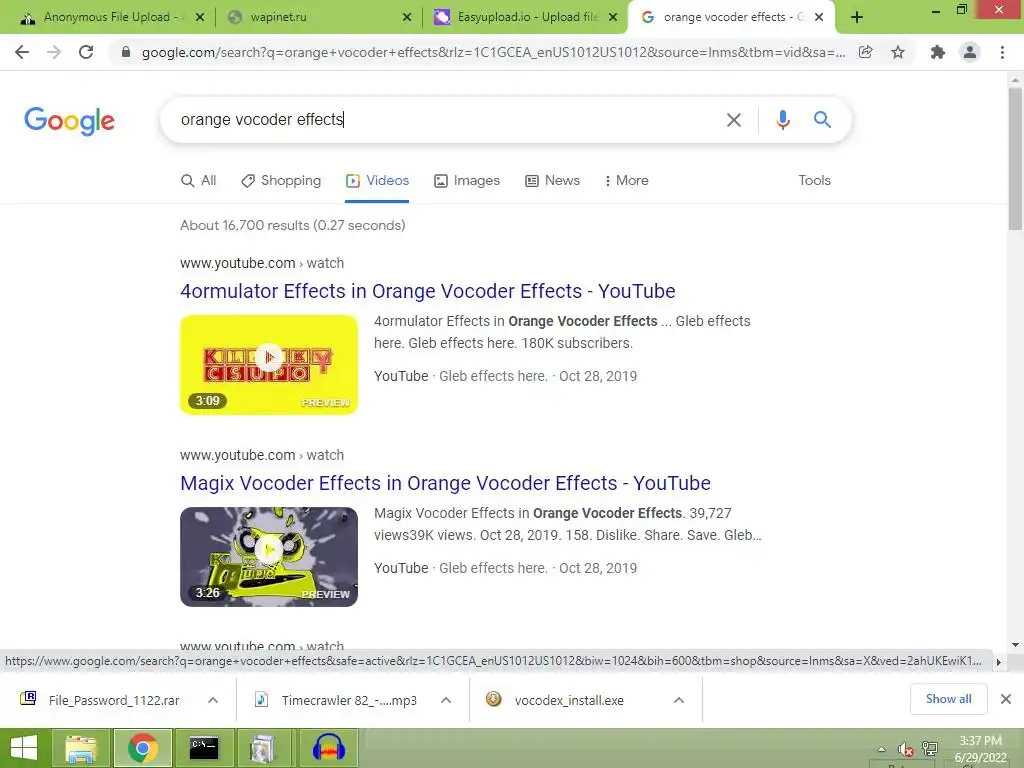The image size is (1024, 768).
Task: Click the forward navigation arrow
Action: 54,52
